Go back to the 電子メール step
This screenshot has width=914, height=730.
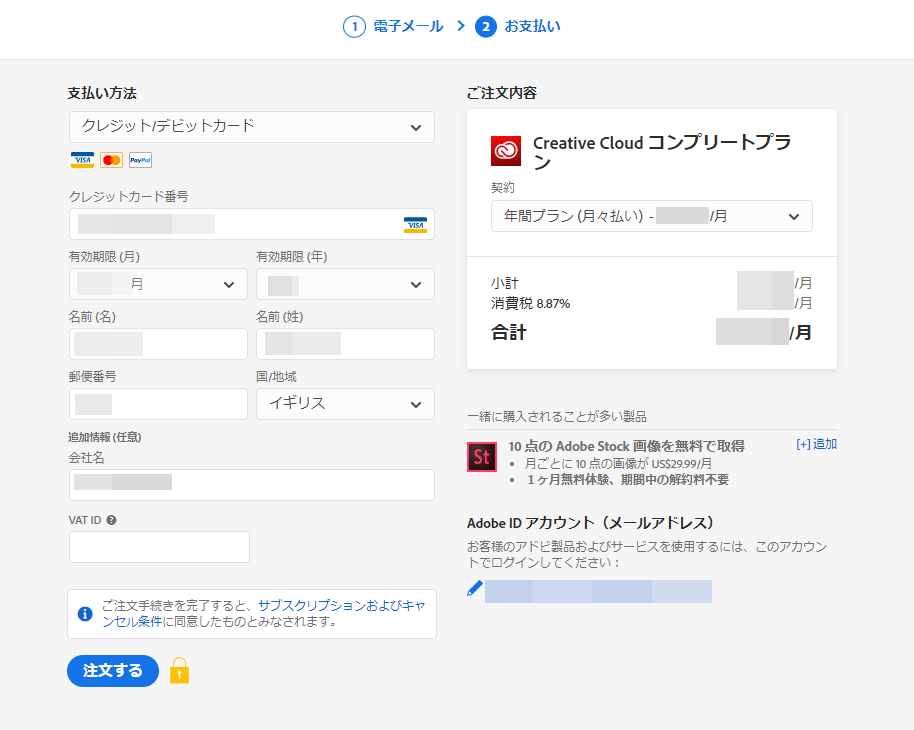coord(408,26)
